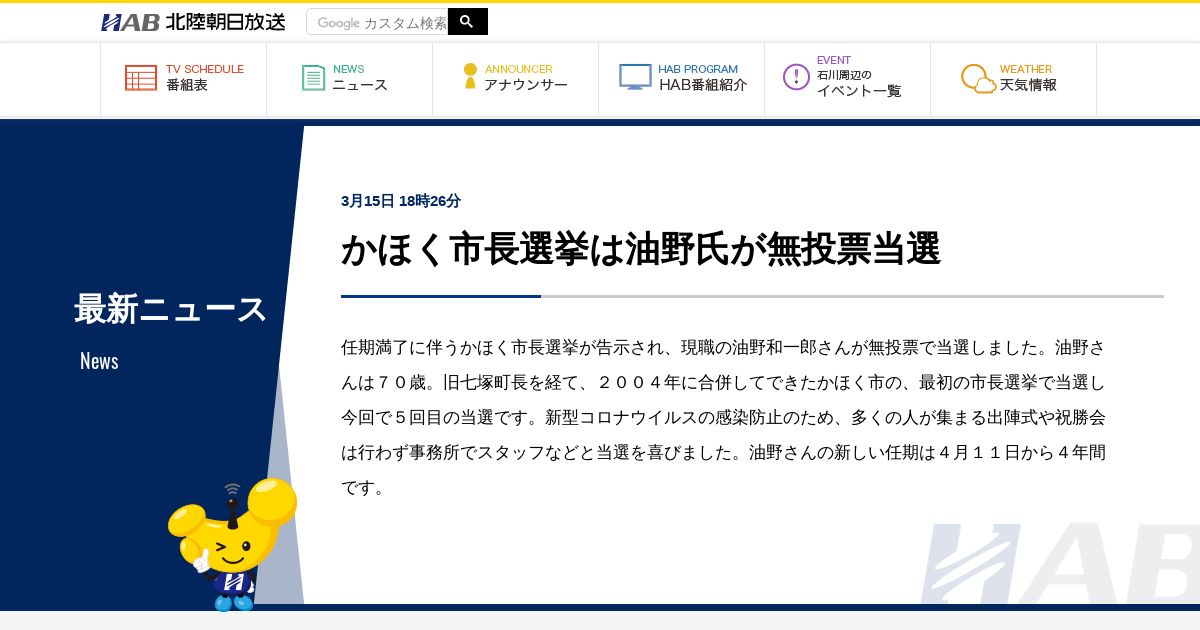Click the Google custom search input field
The width and height of the screenshot is (1200, 630).
point(377,22)
